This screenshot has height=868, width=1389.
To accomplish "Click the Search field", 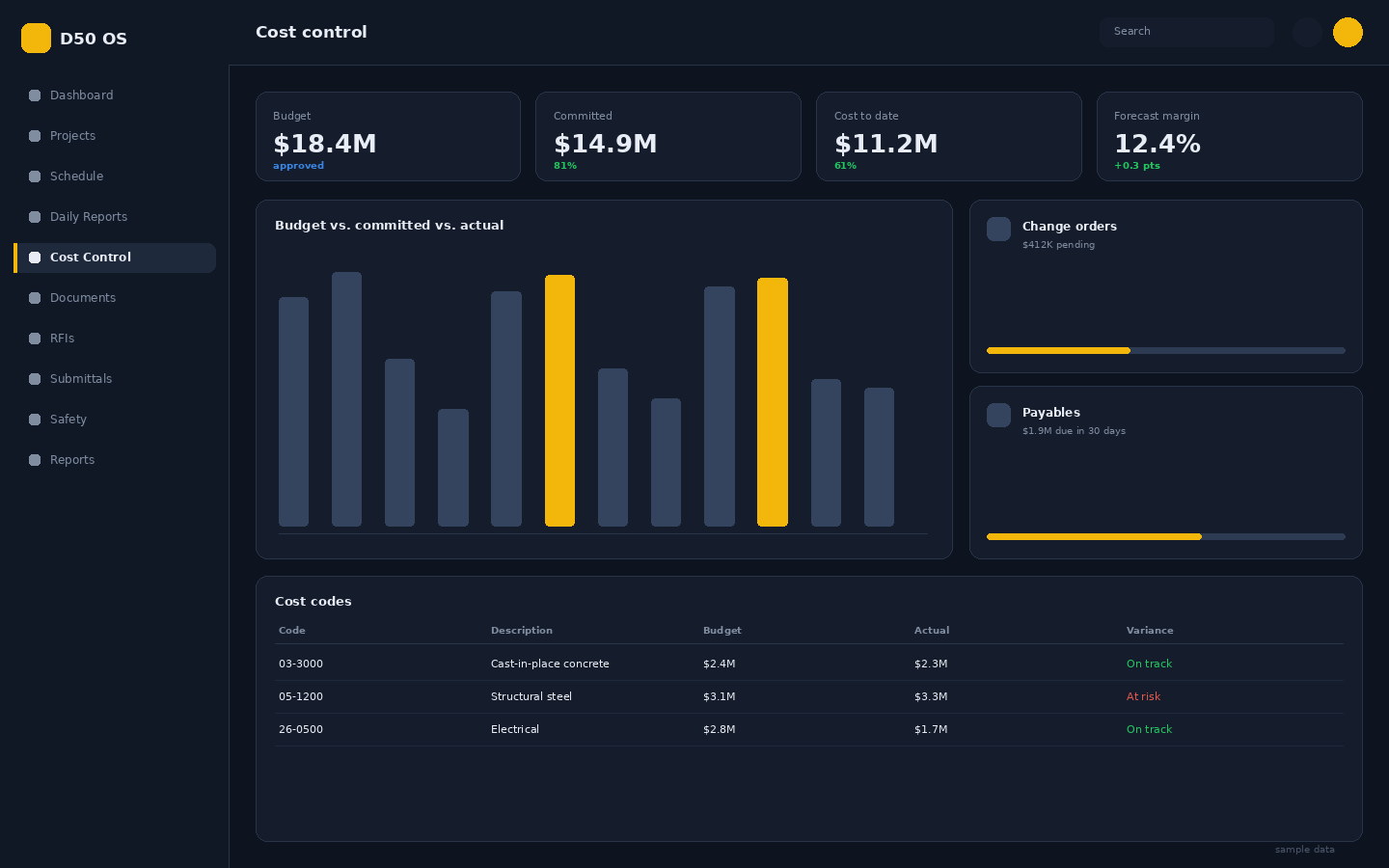I will (1186, 32).
